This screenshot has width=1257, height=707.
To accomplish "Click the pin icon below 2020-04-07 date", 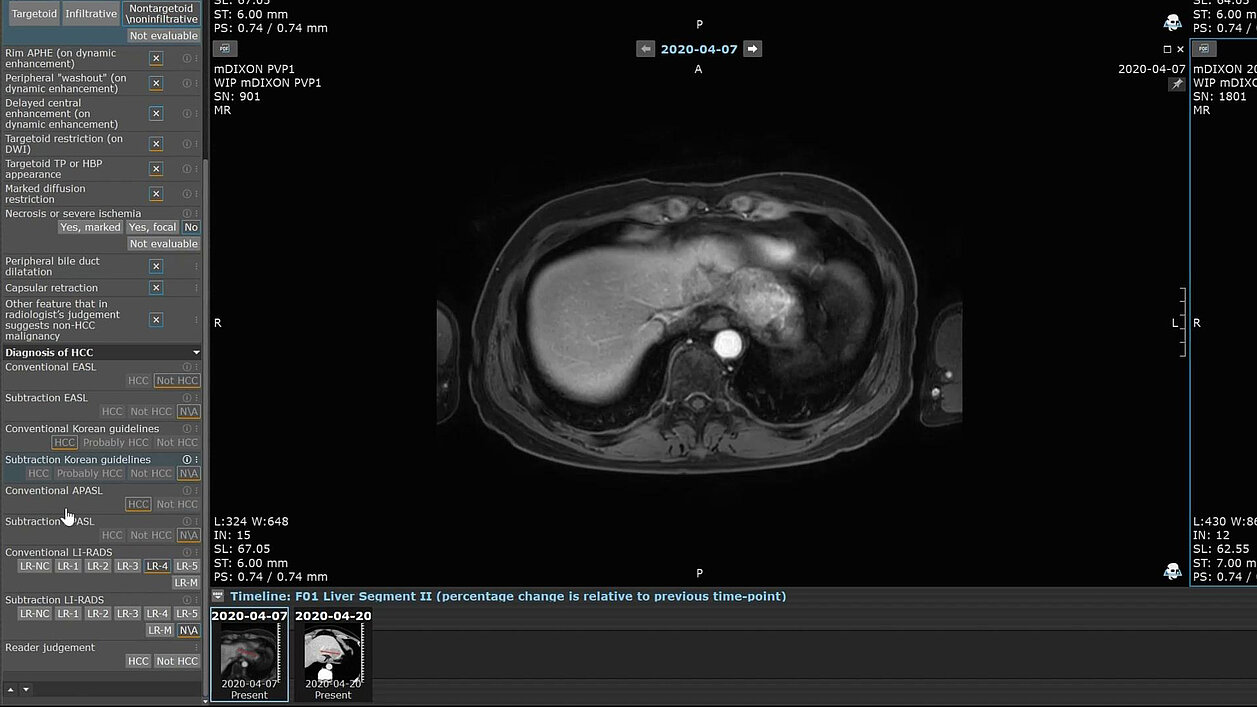I will coord(1176,85).
